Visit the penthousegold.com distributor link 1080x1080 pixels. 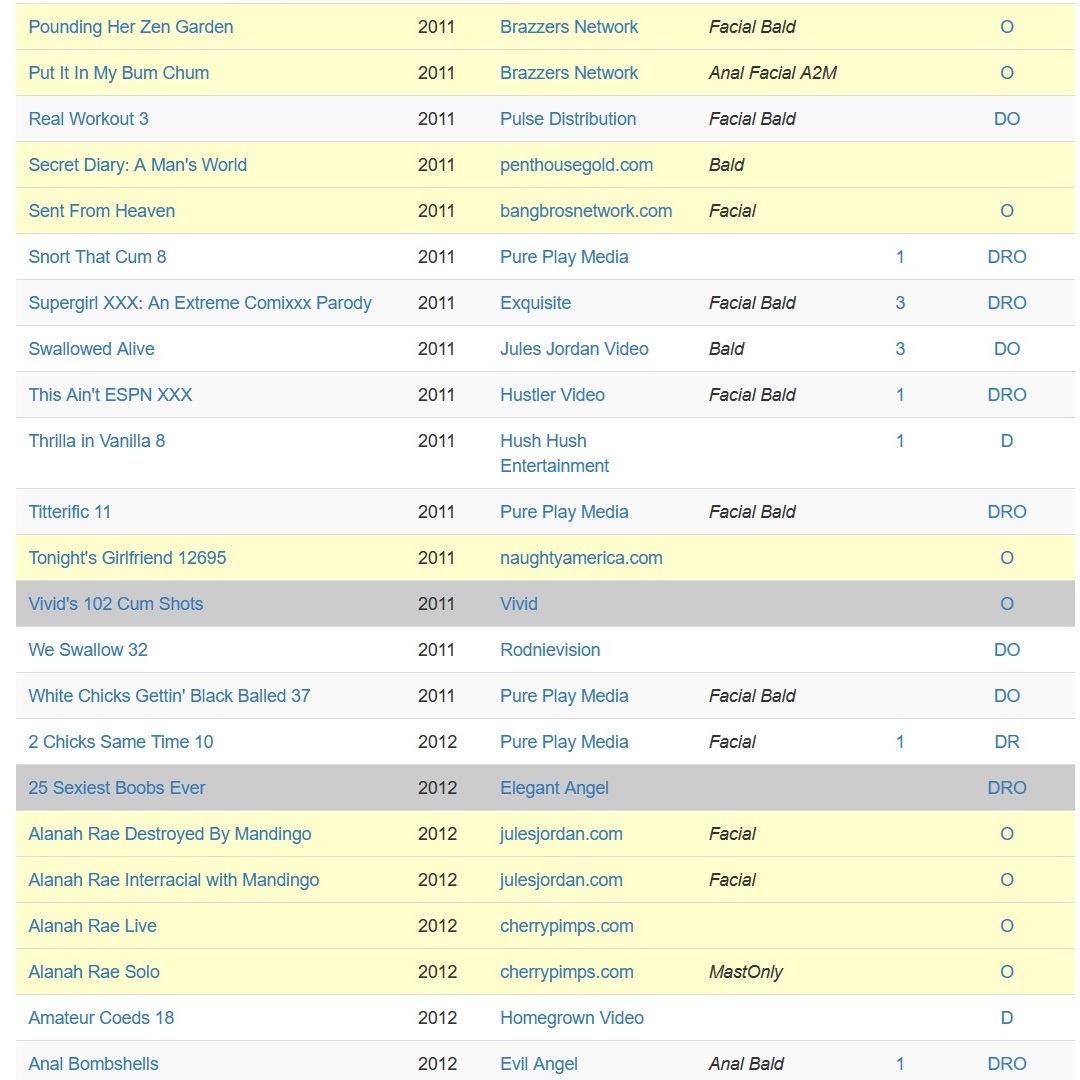pyautogui.click(x=576, y=165)
